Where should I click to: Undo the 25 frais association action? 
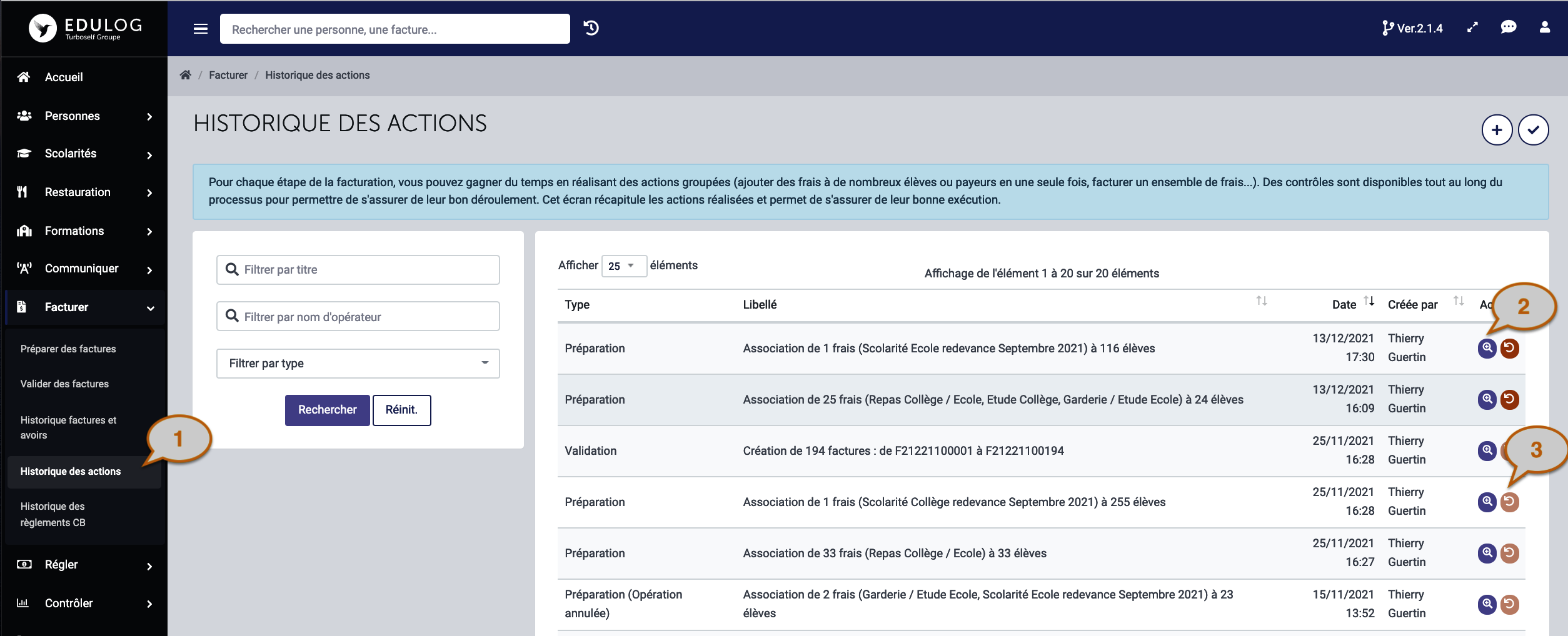pos(1510,399)
